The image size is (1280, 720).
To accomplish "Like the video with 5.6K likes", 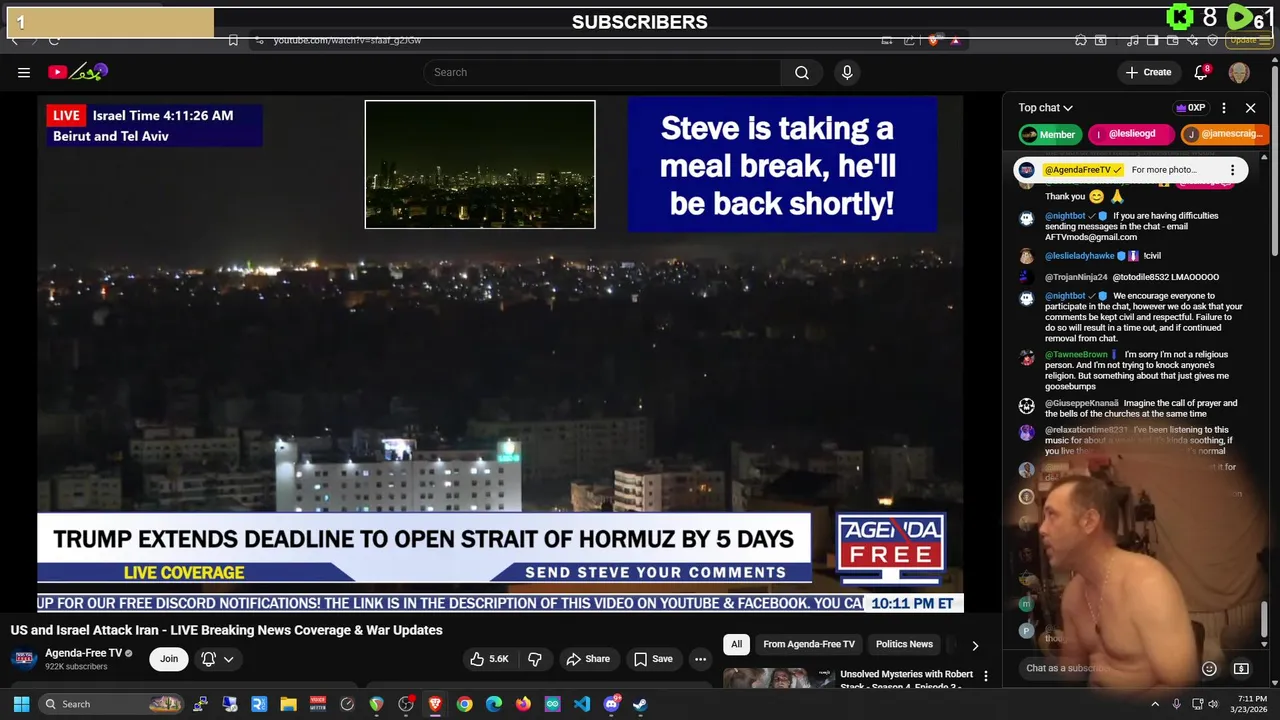I will pos(489,659).
